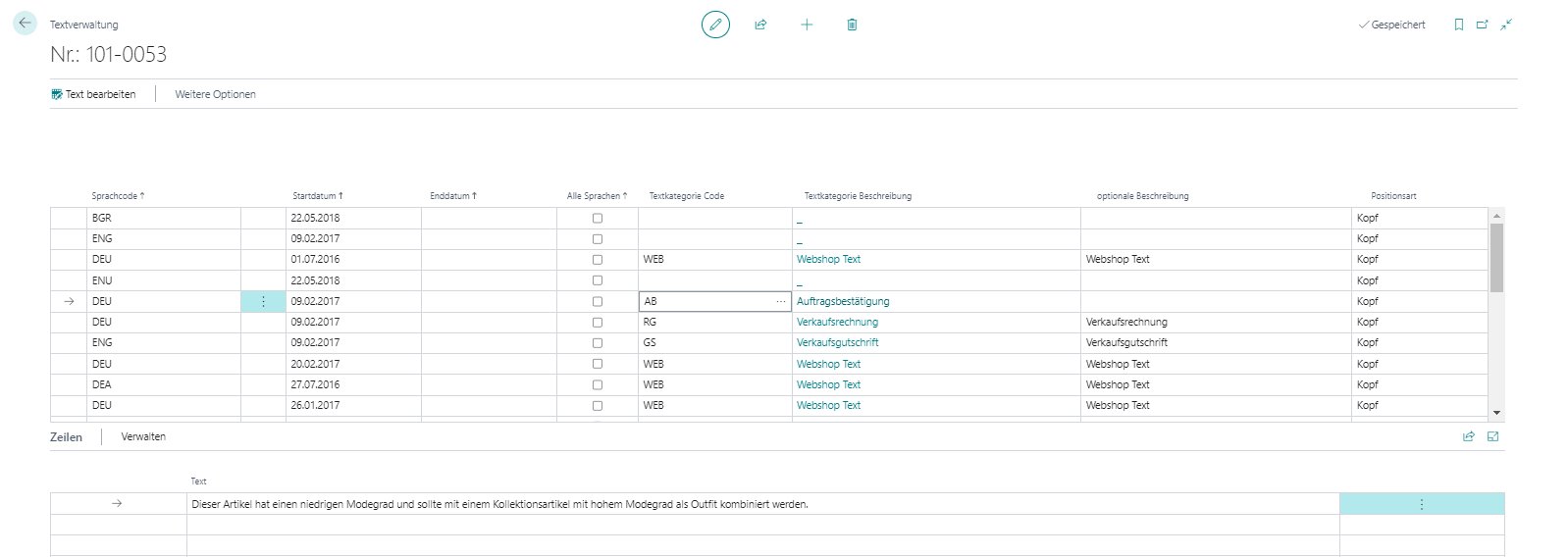Viewport: 1568px width, 557px height.
Task: Open row options menu for selected DEU row
Action: [x=263, y=302]
